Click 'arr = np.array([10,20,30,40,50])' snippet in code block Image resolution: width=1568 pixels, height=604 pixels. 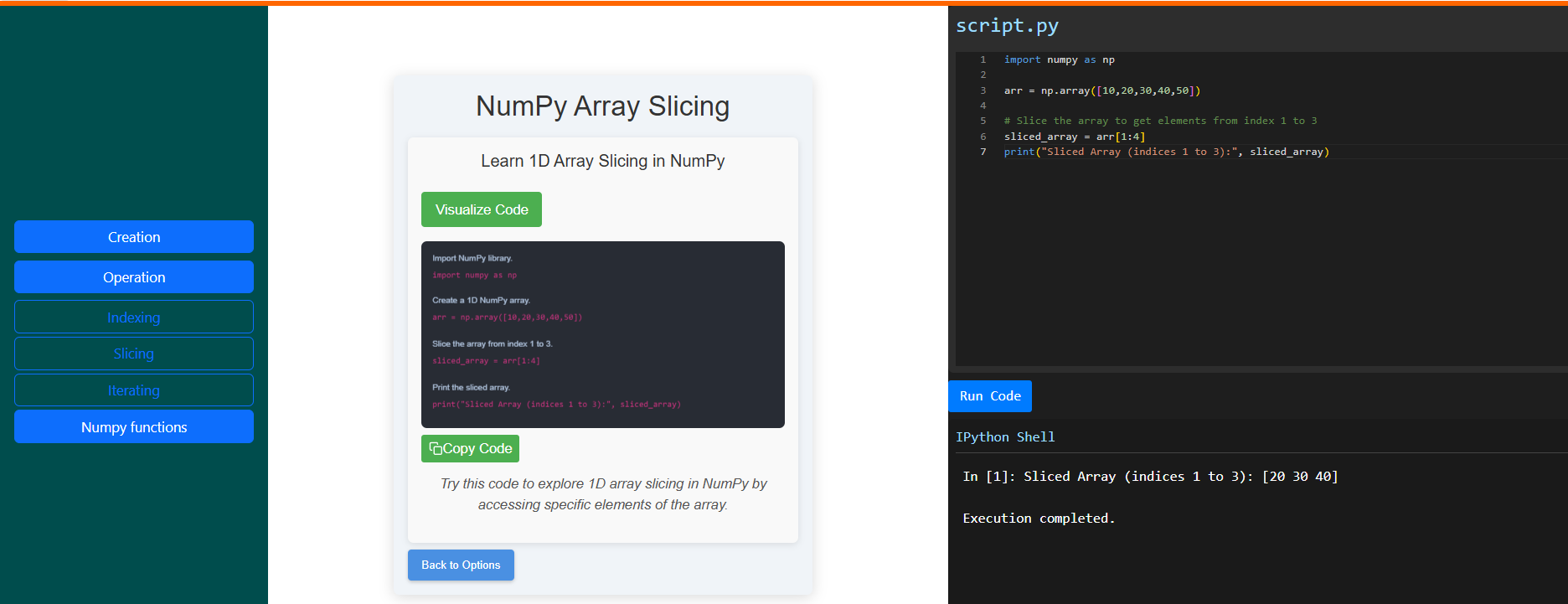[507, 317]
